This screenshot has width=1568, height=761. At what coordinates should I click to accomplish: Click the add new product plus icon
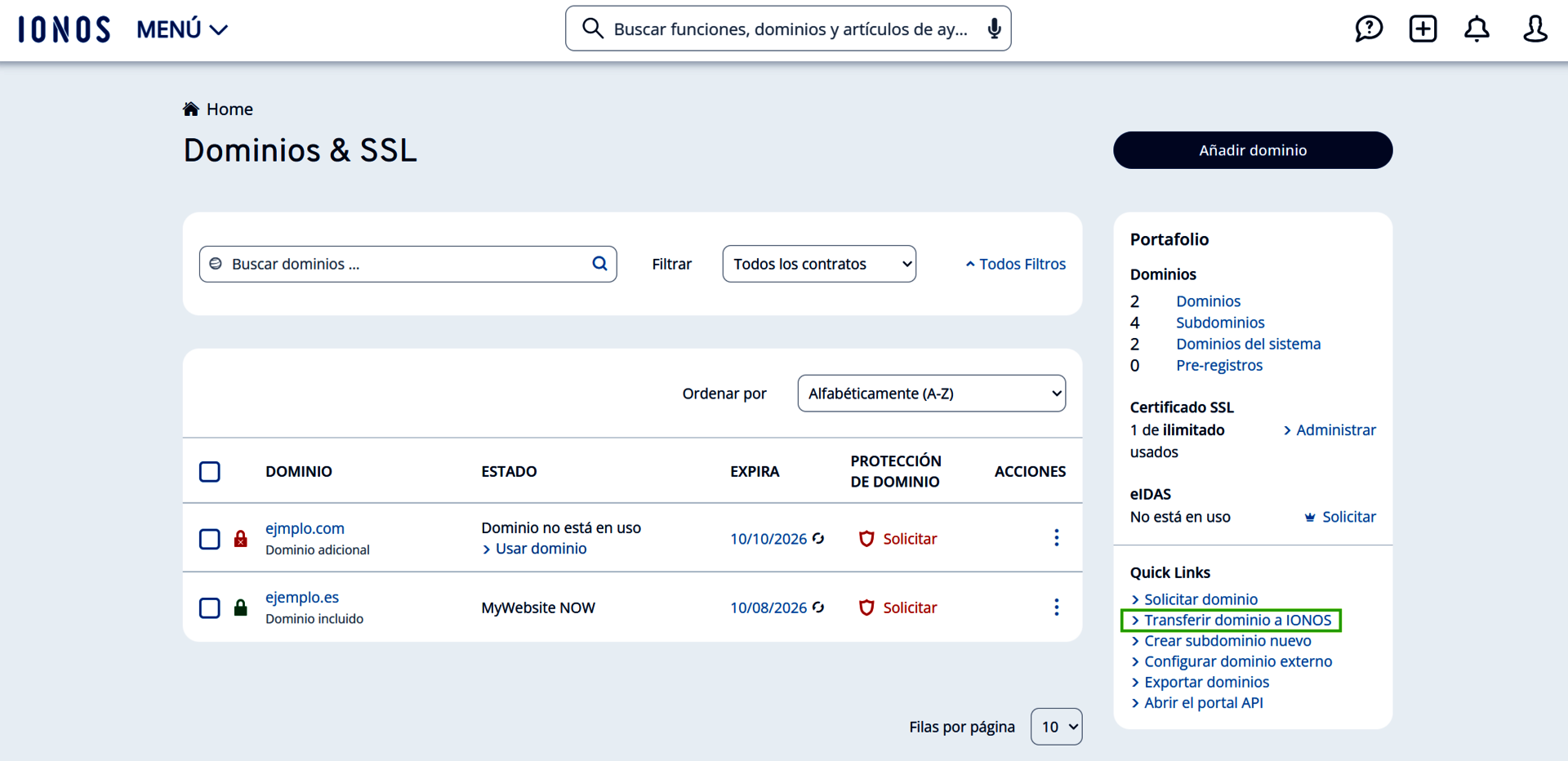click(1423, 29)
